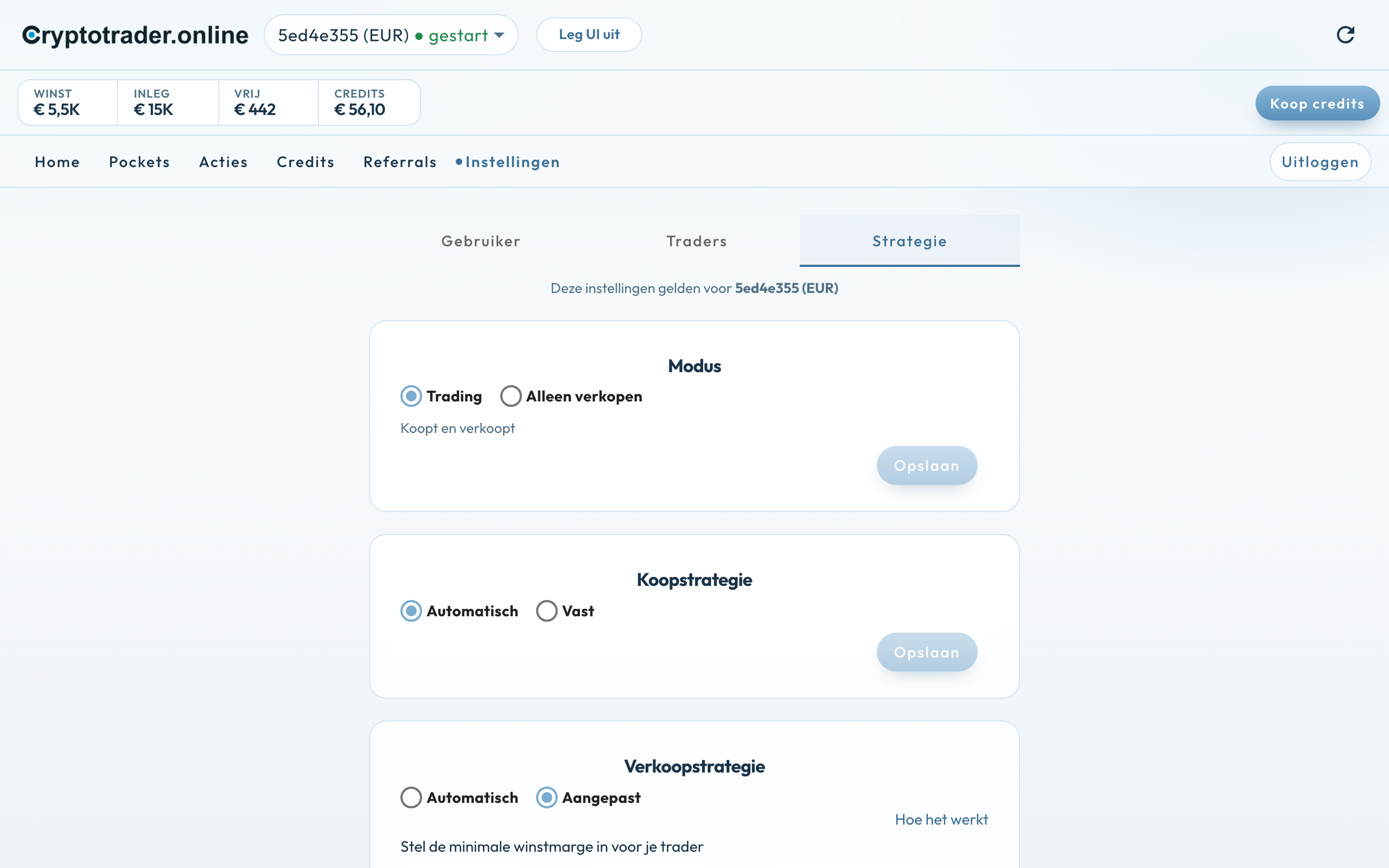Image resolution: width=1389 pixels, height=868 pixels.
Task: Select Automatisch under Koopstrategie
Action: pyautogui.click(x=411, y=611)
